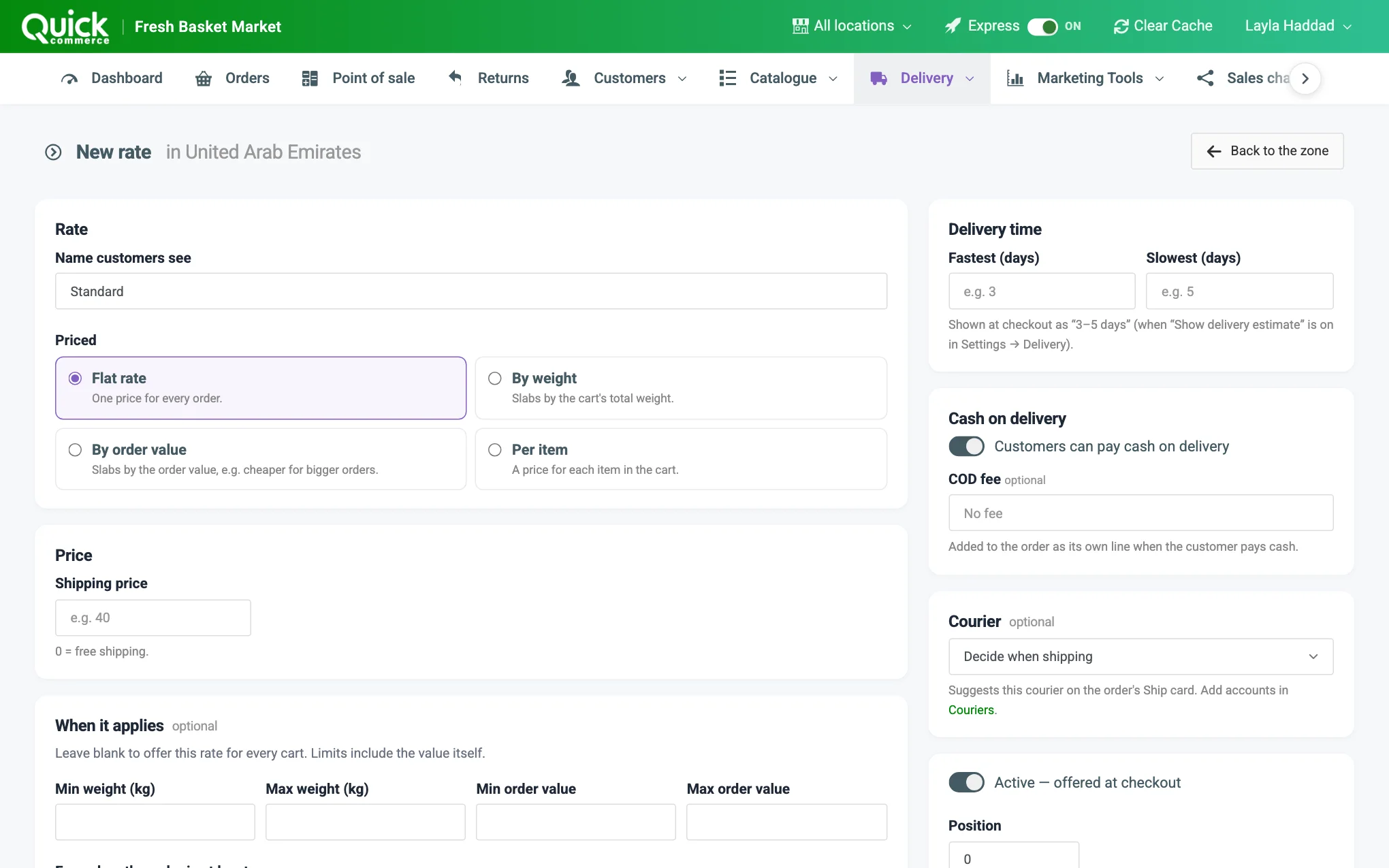Click the Quick commerce logo

click(x=65, y=27)
